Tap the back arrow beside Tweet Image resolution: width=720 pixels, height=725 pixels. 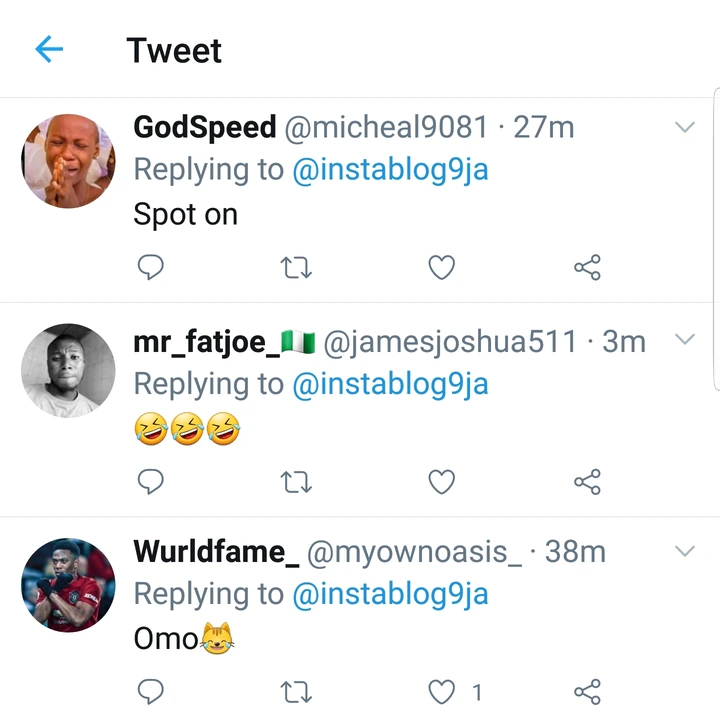[49, 50]
